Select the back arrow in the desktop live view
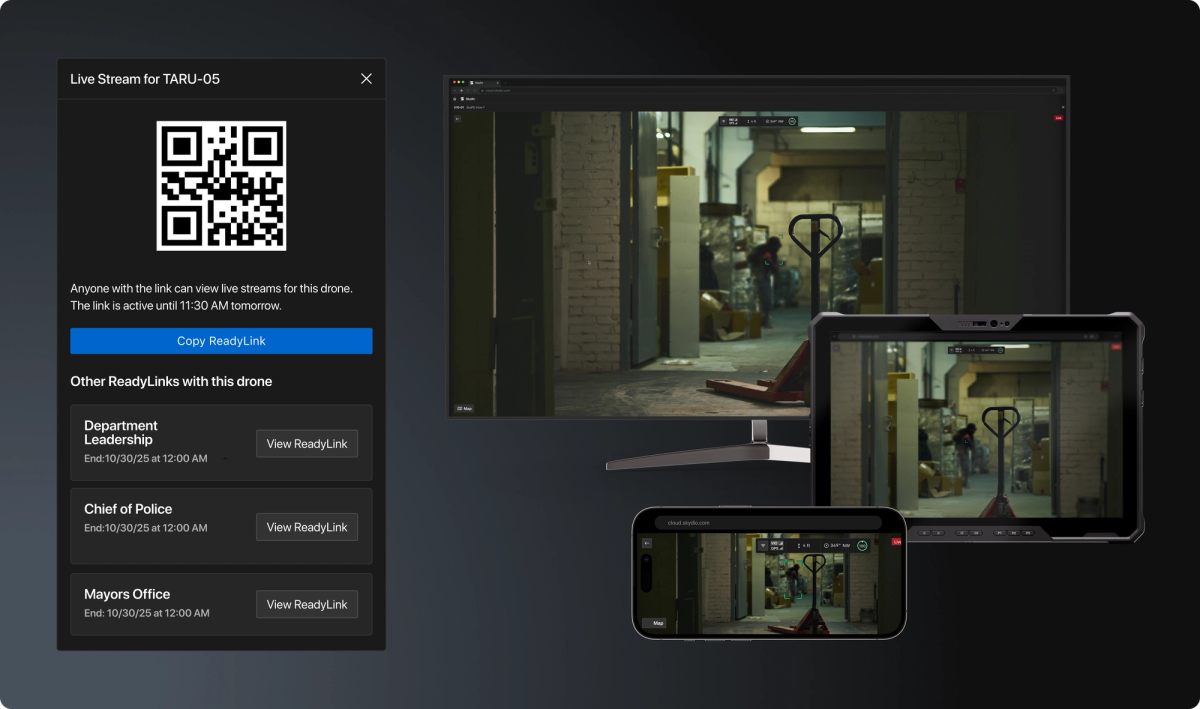The image size is (1200, 709). [457, 118]
